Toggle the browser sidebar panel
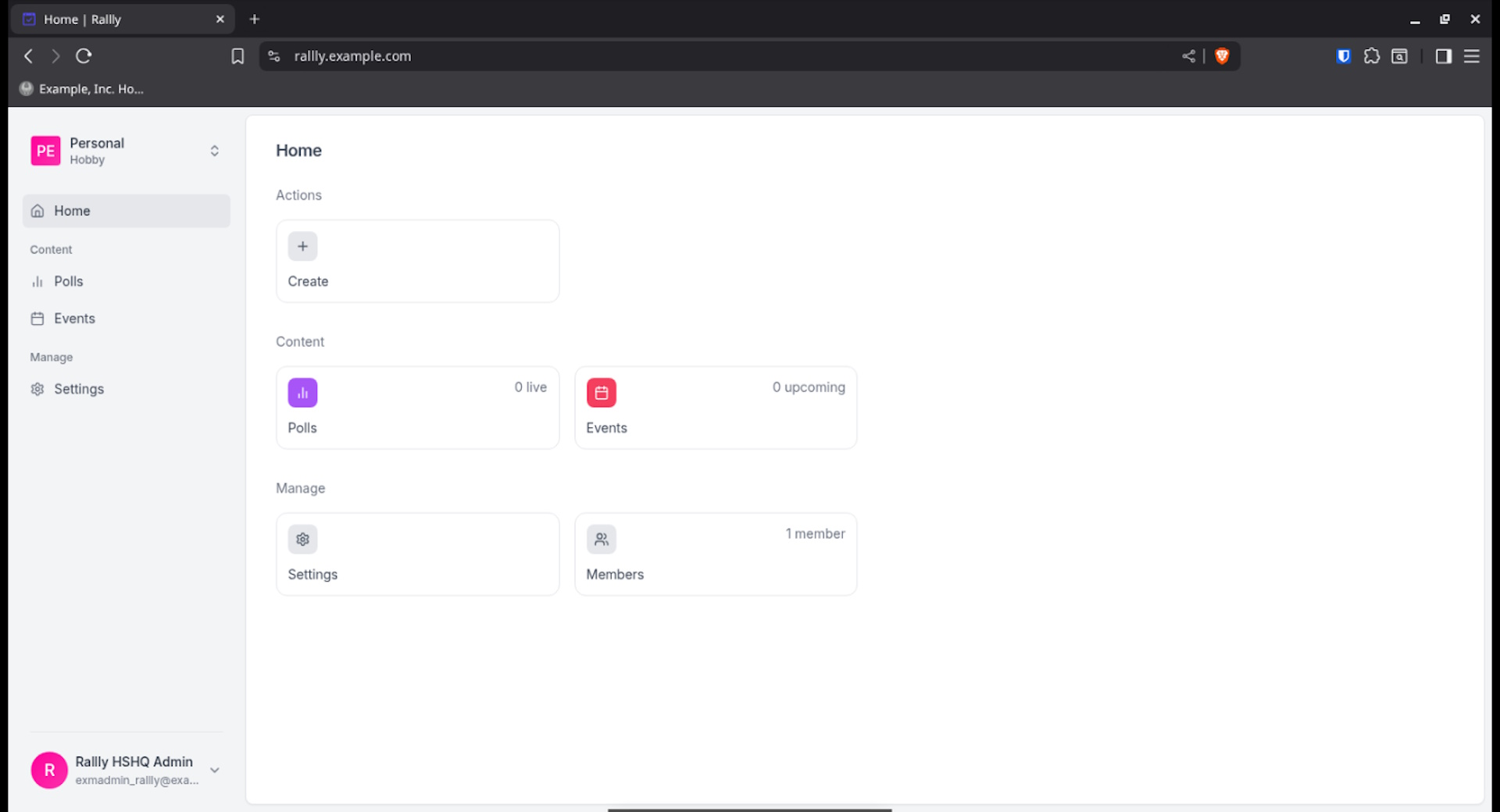This screenshot has height=812, width=1500. click(1443, 56)
